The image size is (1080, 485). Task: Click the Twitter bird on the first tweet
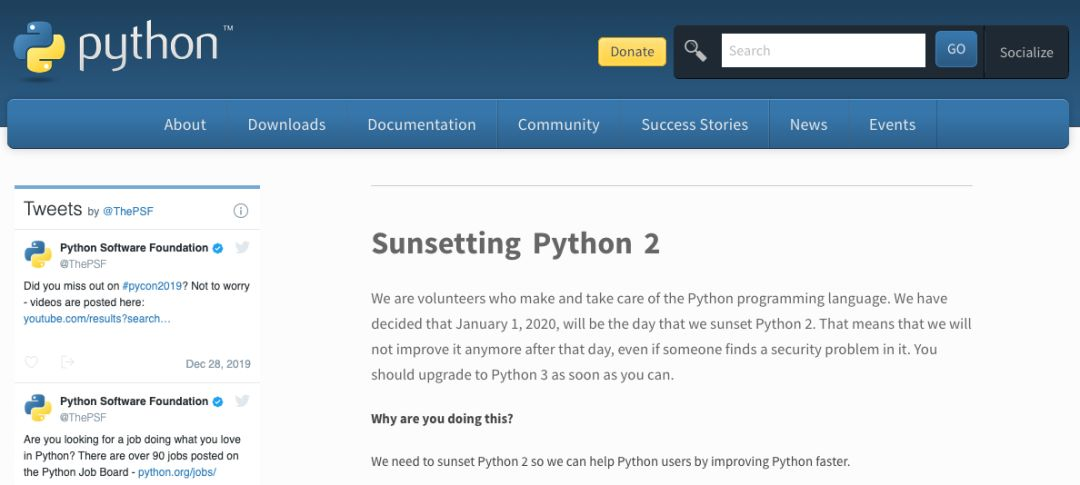point(241,247)
